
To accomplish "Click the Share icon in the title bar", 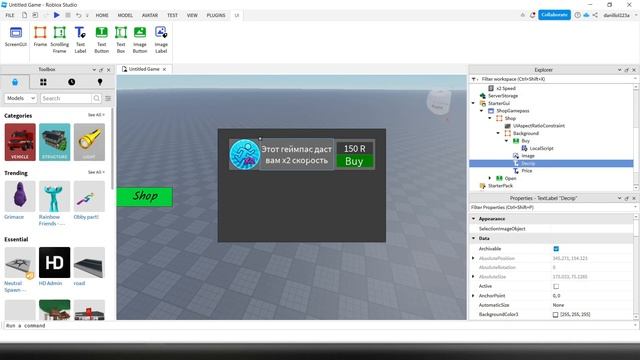I will coord(595,15).
